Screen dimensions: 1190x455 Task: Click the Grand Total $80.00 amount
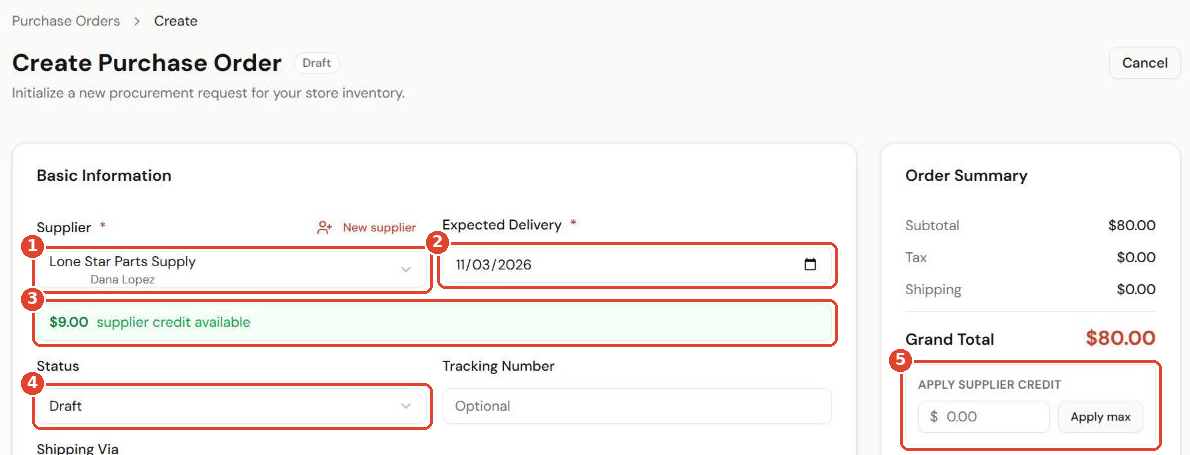tap(1120, 338)
